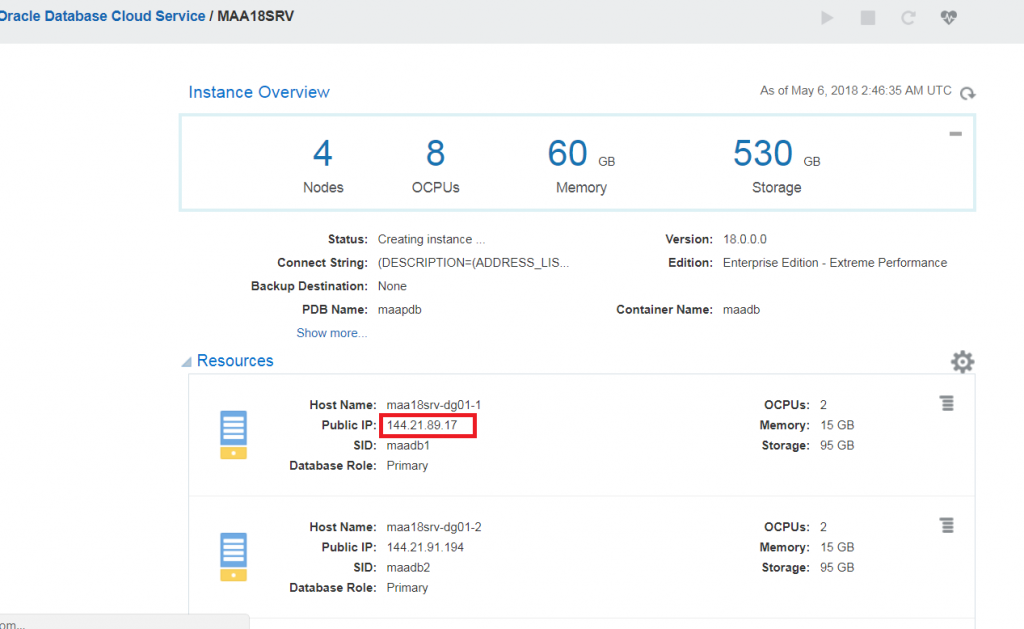1024x629 pixels.
Task: Click the Stop service square icon
Action: tap(868, 18)
